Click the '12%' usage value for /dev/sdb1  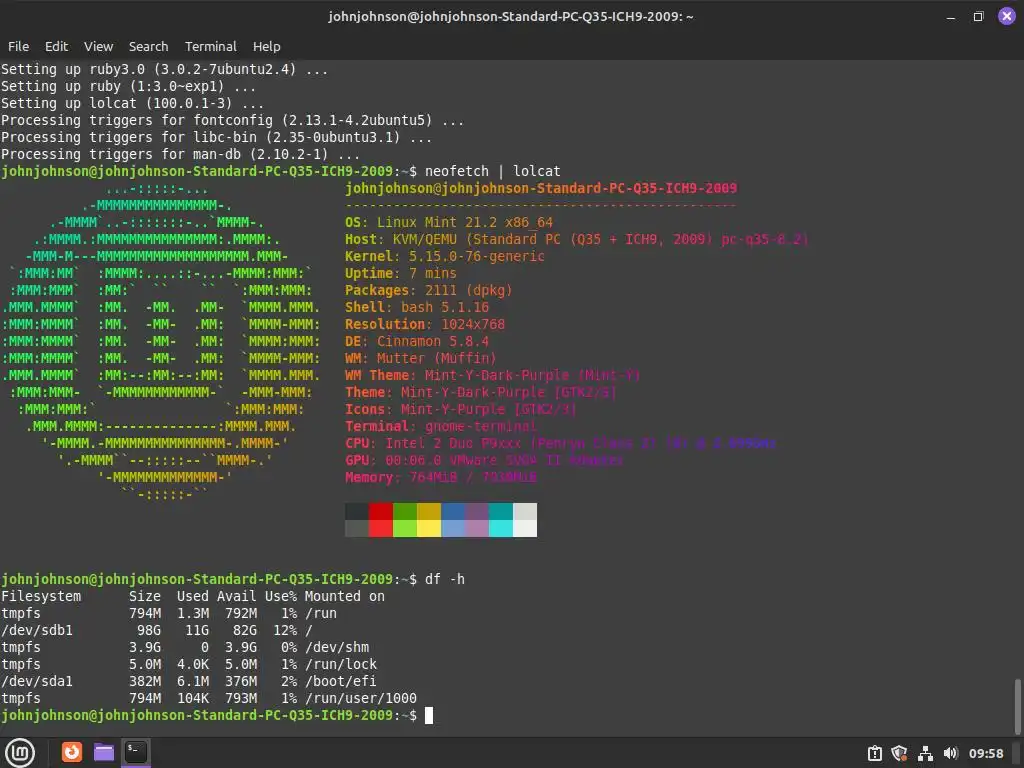click(x=285, y=630)
